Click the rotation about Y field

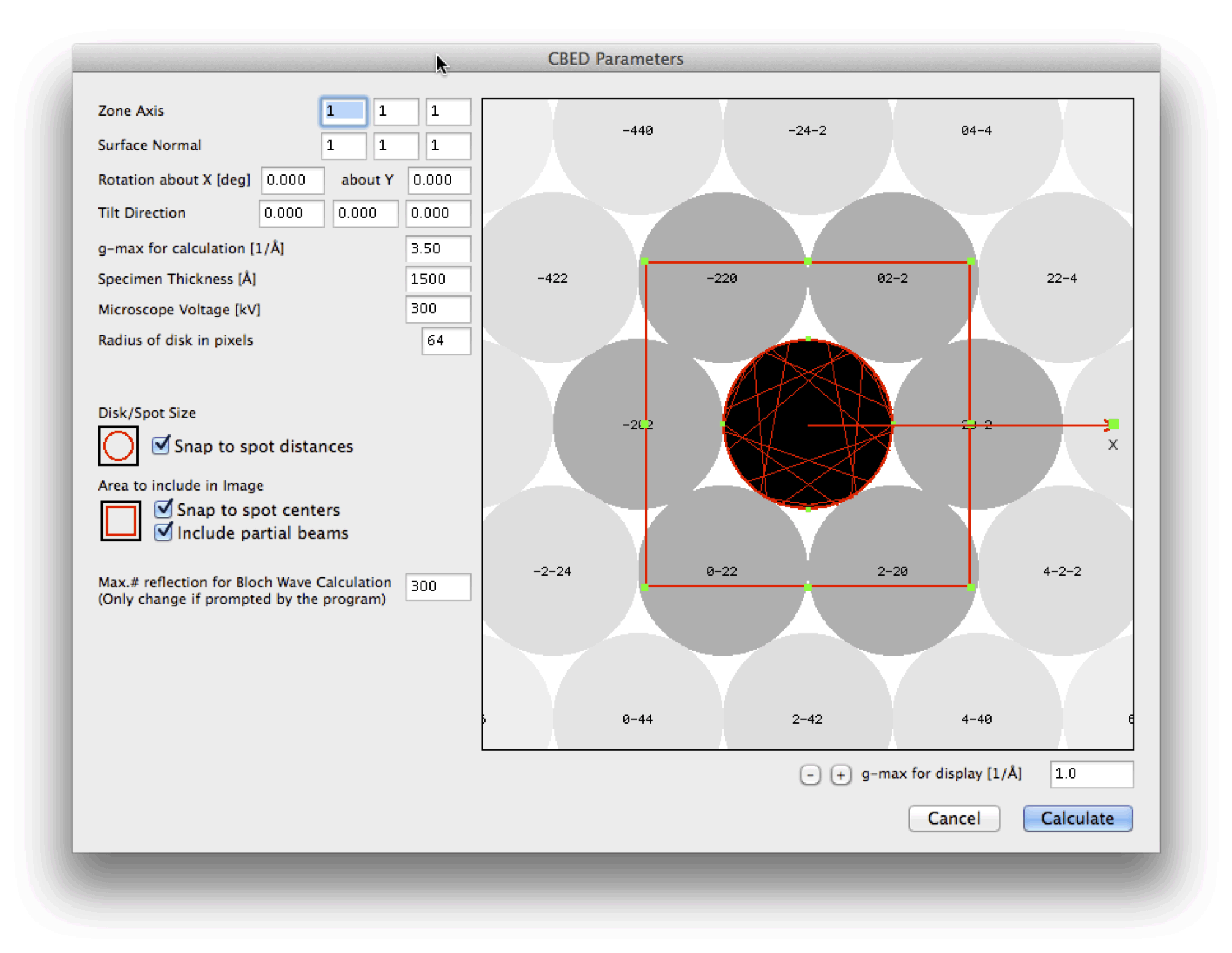[439, 180]
